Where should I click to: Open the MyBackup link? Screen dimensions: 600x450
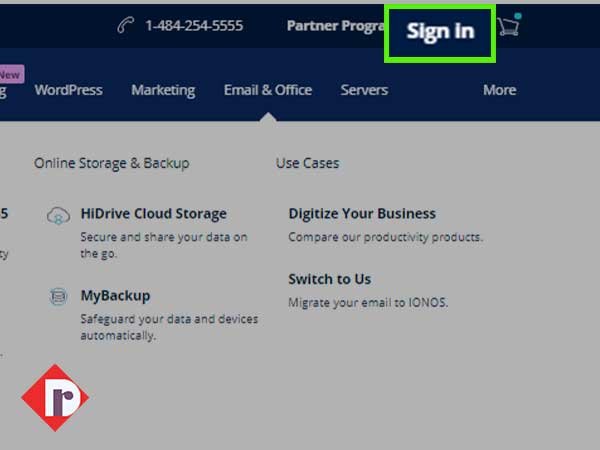tap(116, 296)
